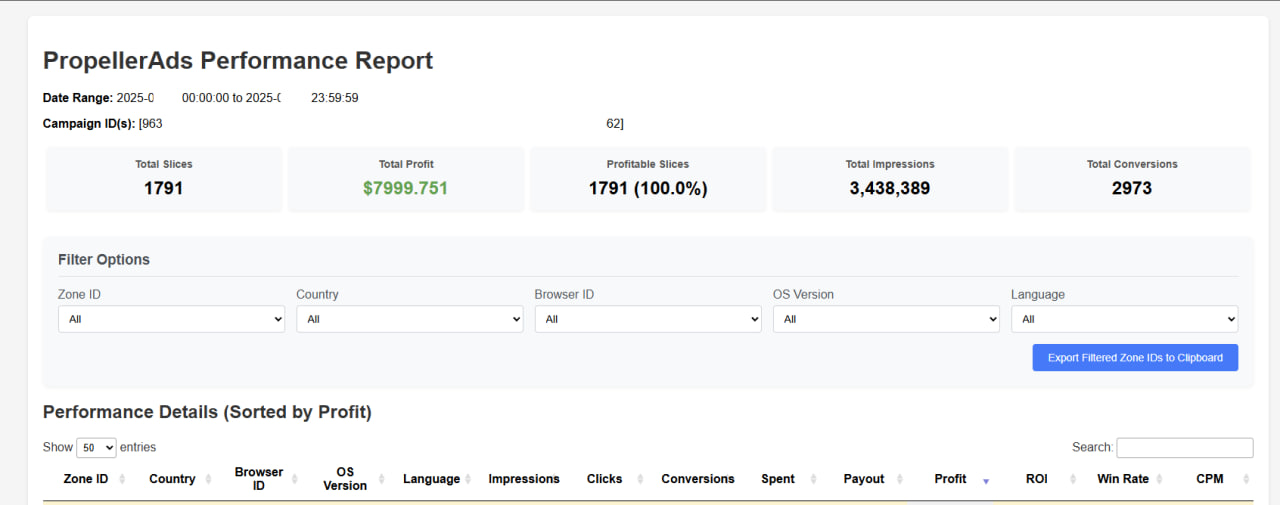
Task: Click the Total Profit value $7999.751
Action: tap(406, 188)
